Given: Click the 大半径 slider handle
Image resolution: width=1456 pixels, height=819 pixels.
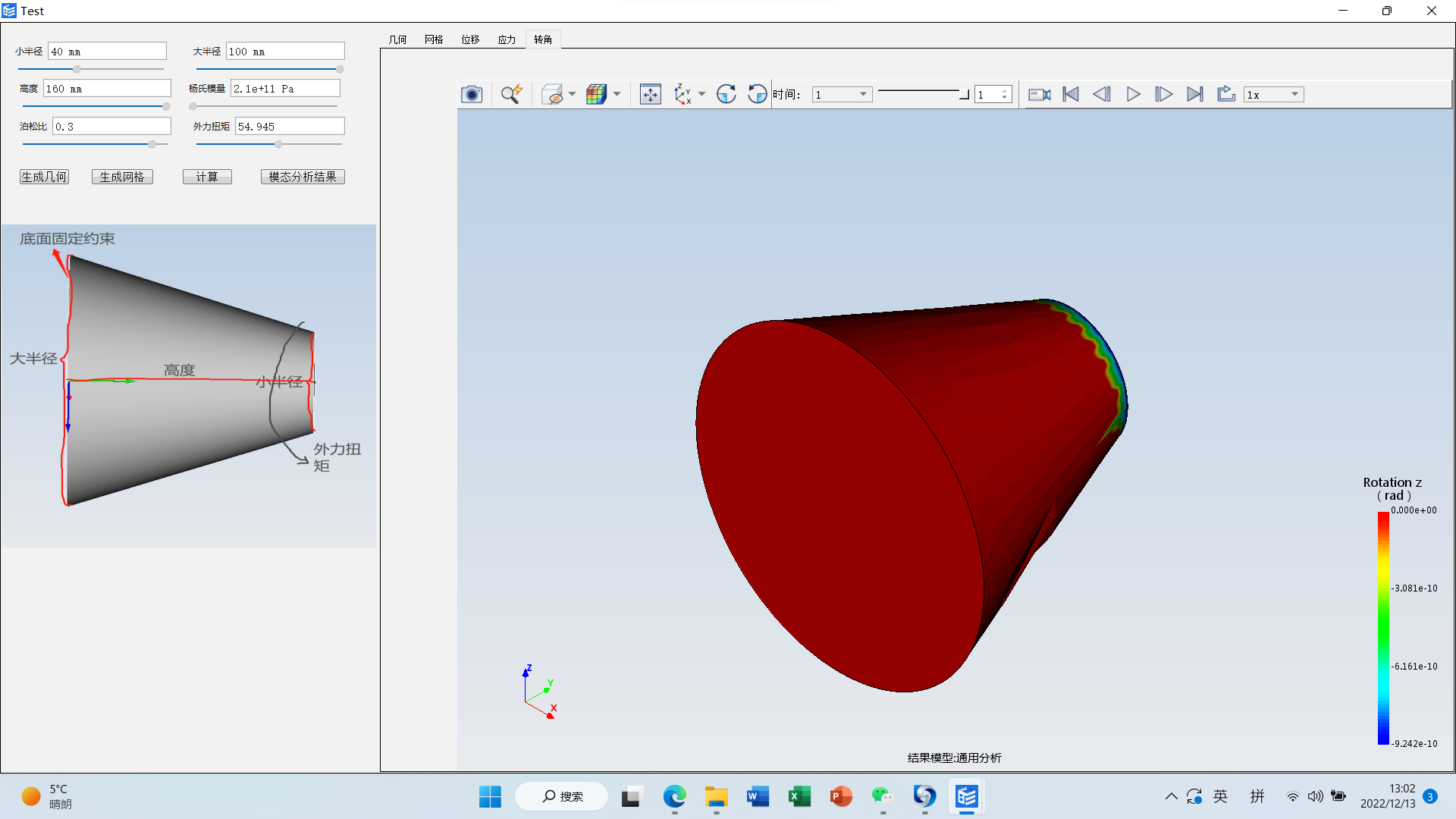Looking at the screenshot, I should click(x=340, y=70).
